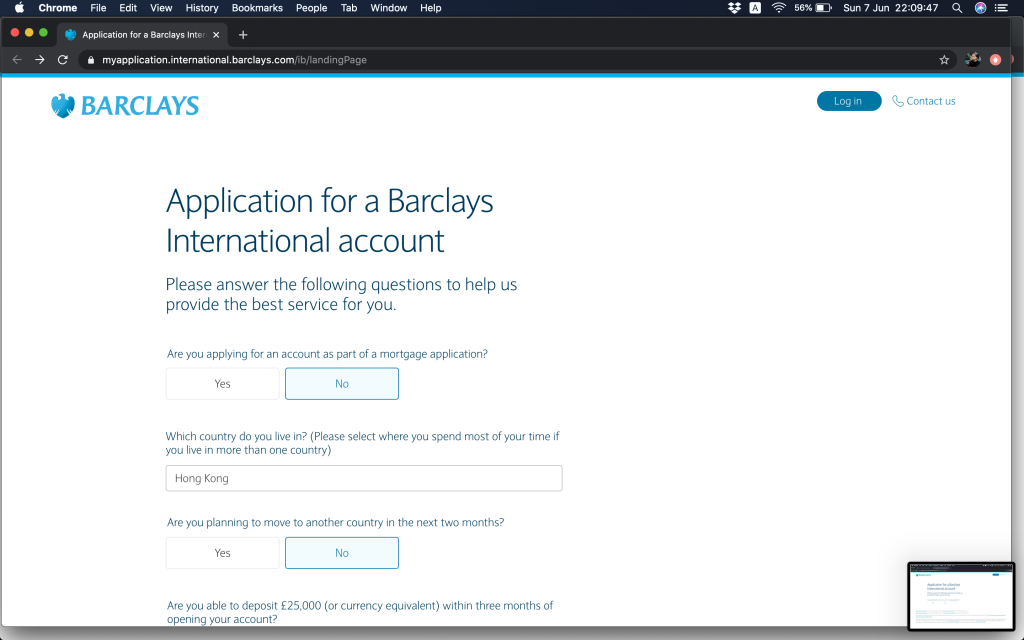Choose Yes for planning to move country

click(x=222, y=553)
